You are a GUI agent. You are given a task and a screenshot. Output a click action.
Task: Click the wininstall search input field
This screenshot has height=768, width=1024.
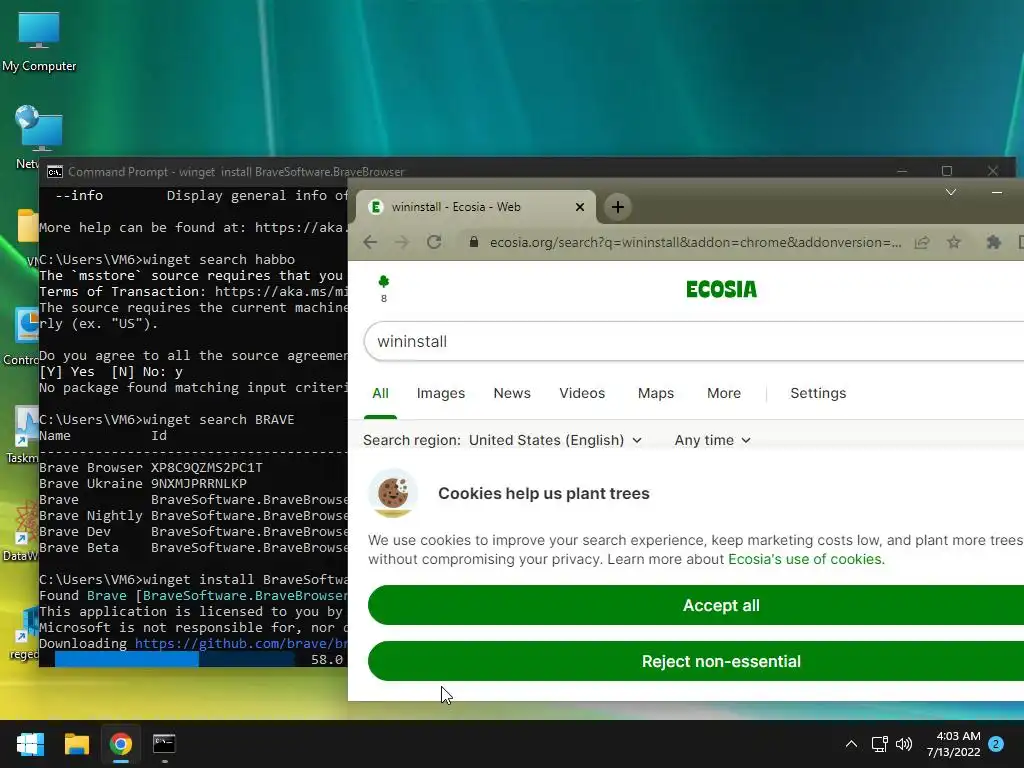694,341
